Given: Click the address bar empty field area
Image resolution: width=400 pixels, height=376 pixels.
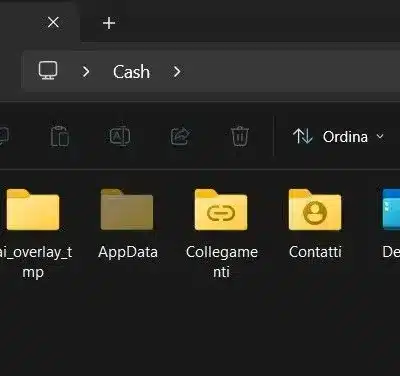Looking at the screenshot, I should pos(290,71).
